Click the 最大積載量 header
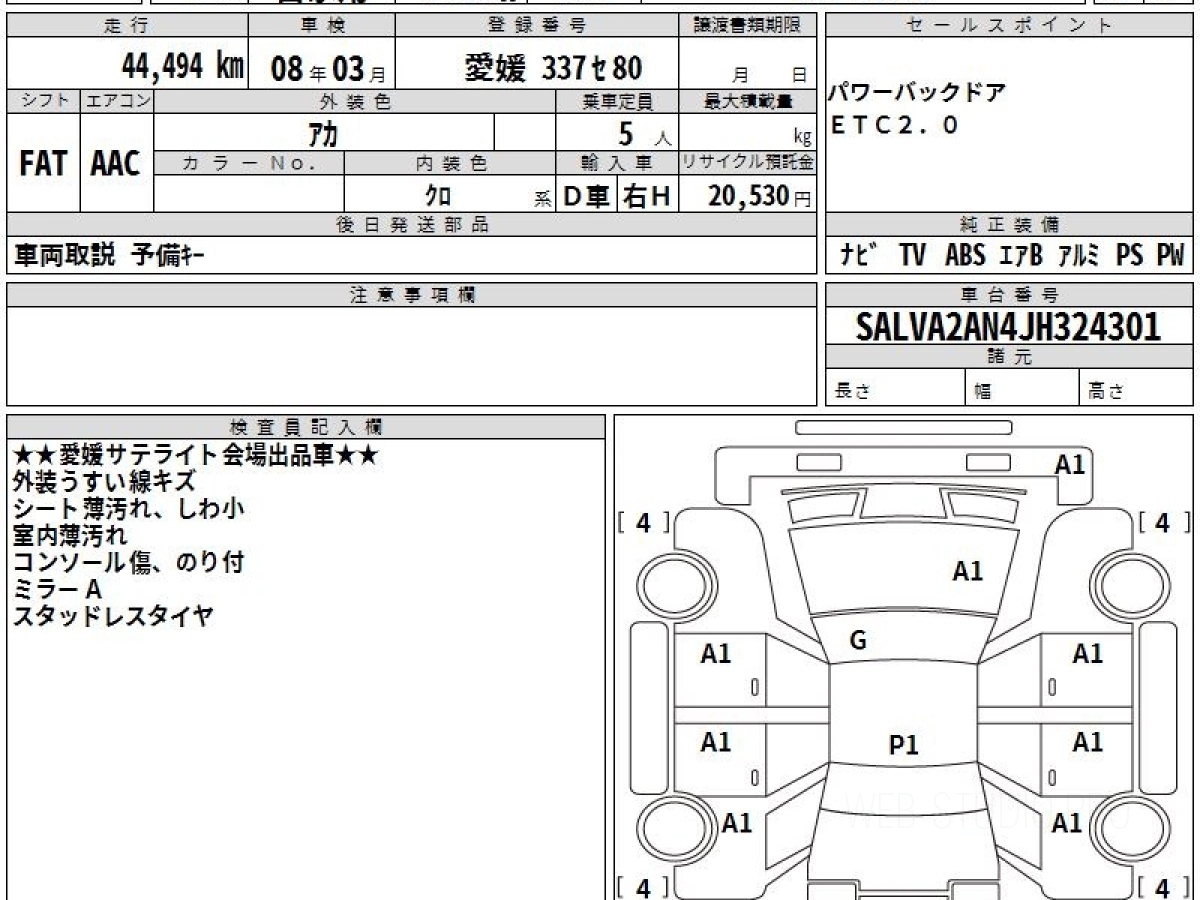 pyautogui.click(x=747, y=101)
